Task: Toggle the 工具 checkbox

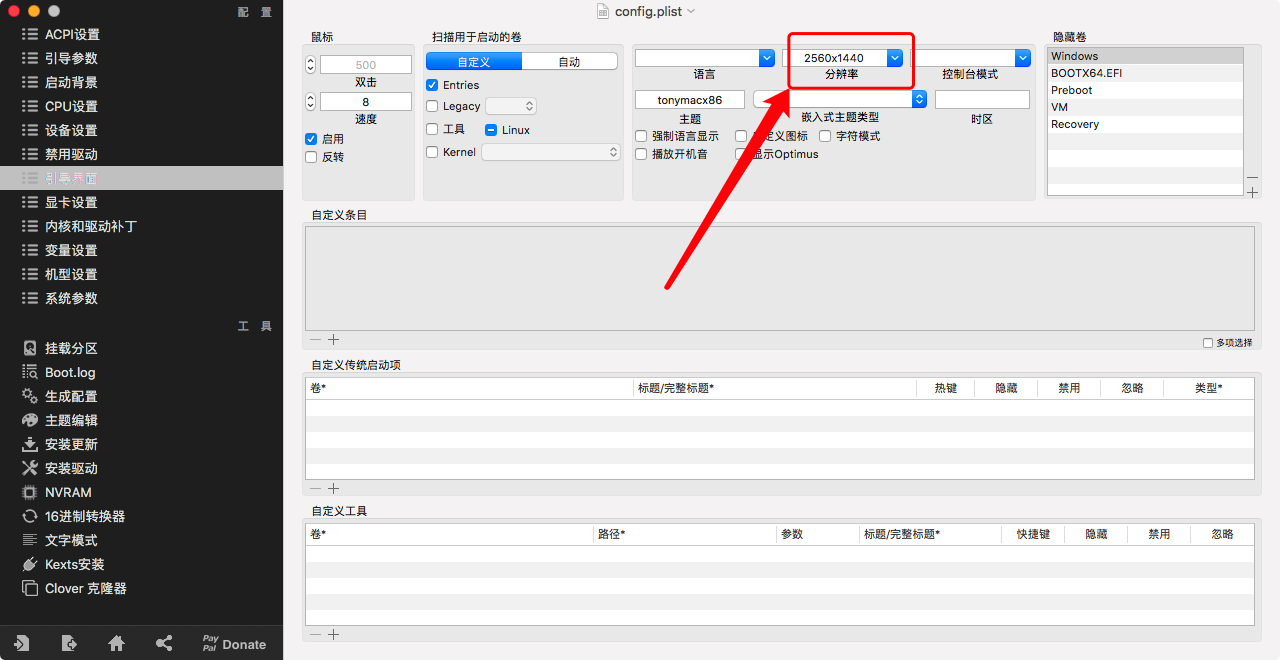Action: [432, 129]
